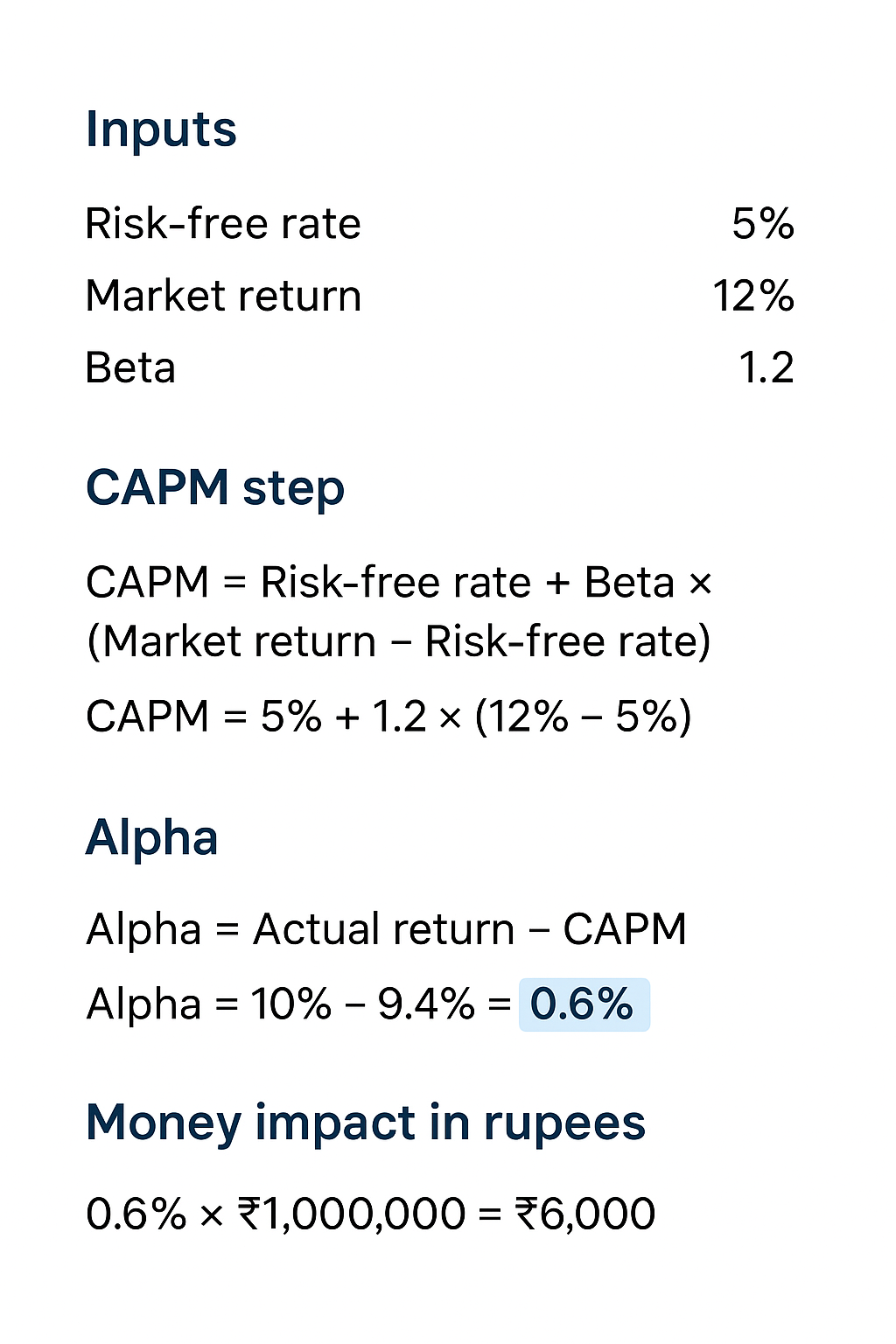The width and height of the screenshot is (896, 1344).
Task: Select the Market return input label
Action: pos(223,296)
